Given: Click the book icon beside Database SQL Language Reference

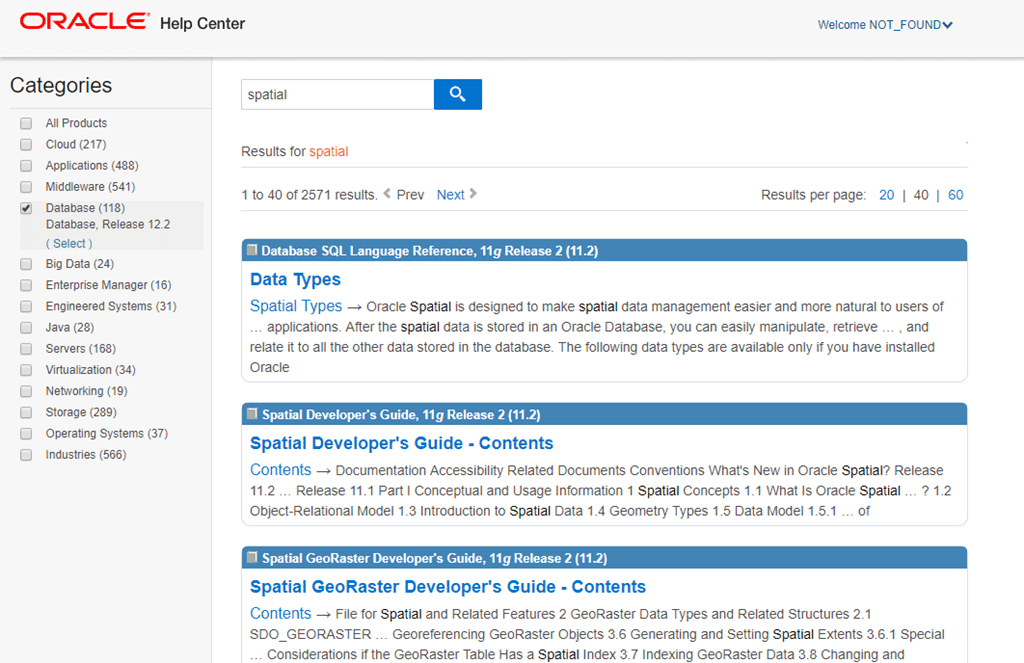Looking at the screenshot, I should point(252,250).
